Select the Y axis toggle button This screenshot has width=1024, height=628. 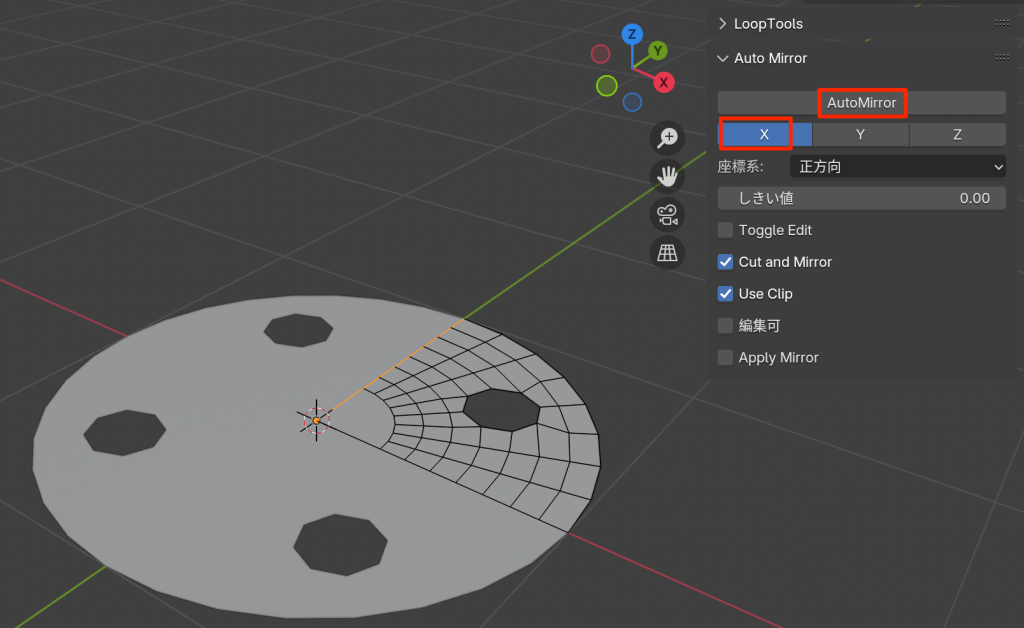(860, 134)
